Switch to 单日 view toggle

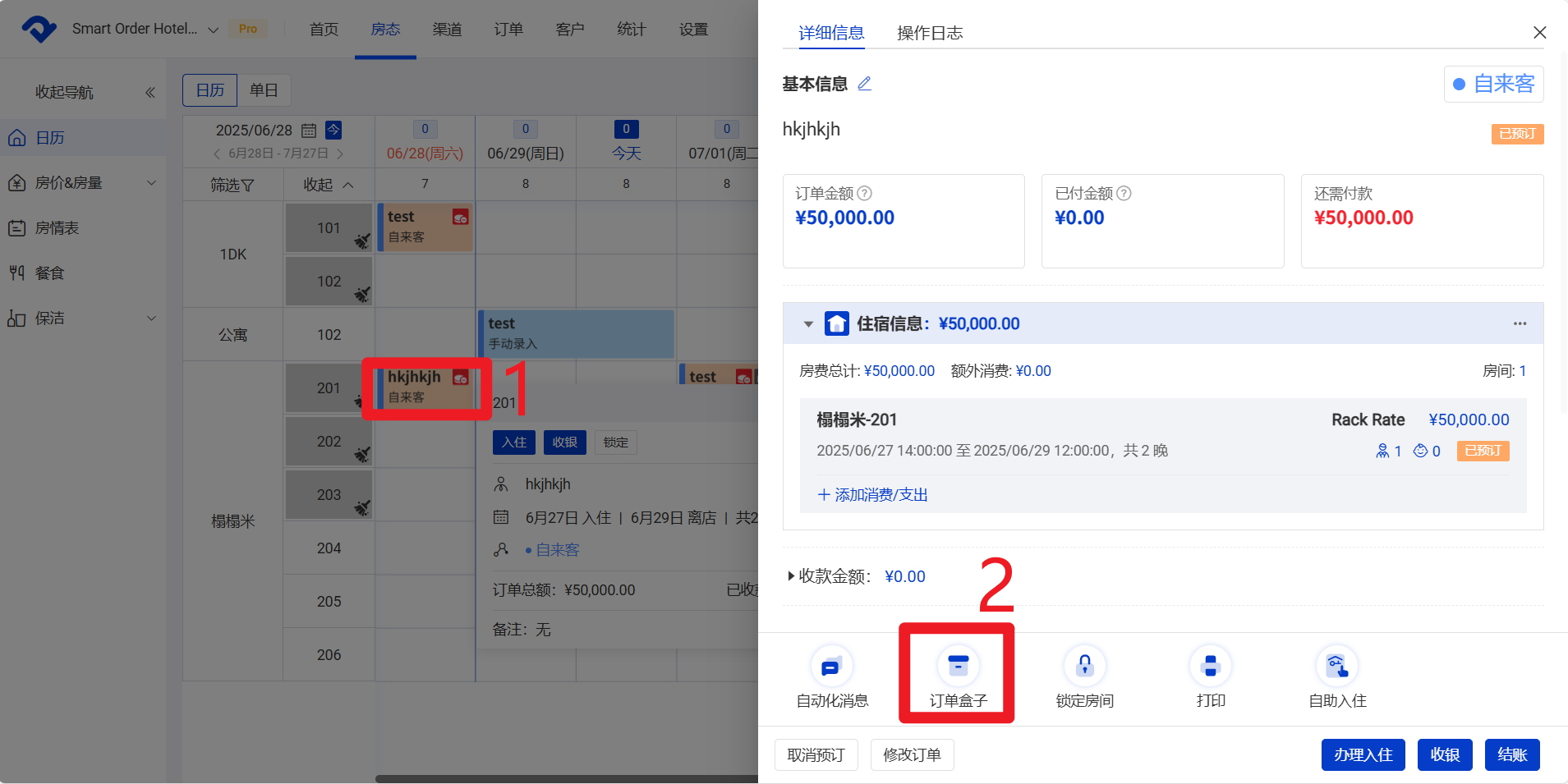click(264, 90)
